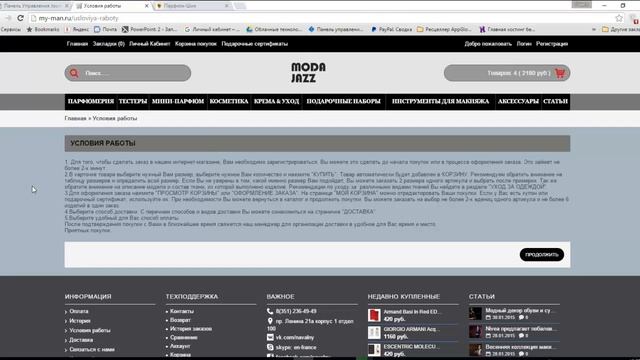Open the Модный декор обуви article thumbnail
This screenshot has height=360, width=640.
click(475, 313)
